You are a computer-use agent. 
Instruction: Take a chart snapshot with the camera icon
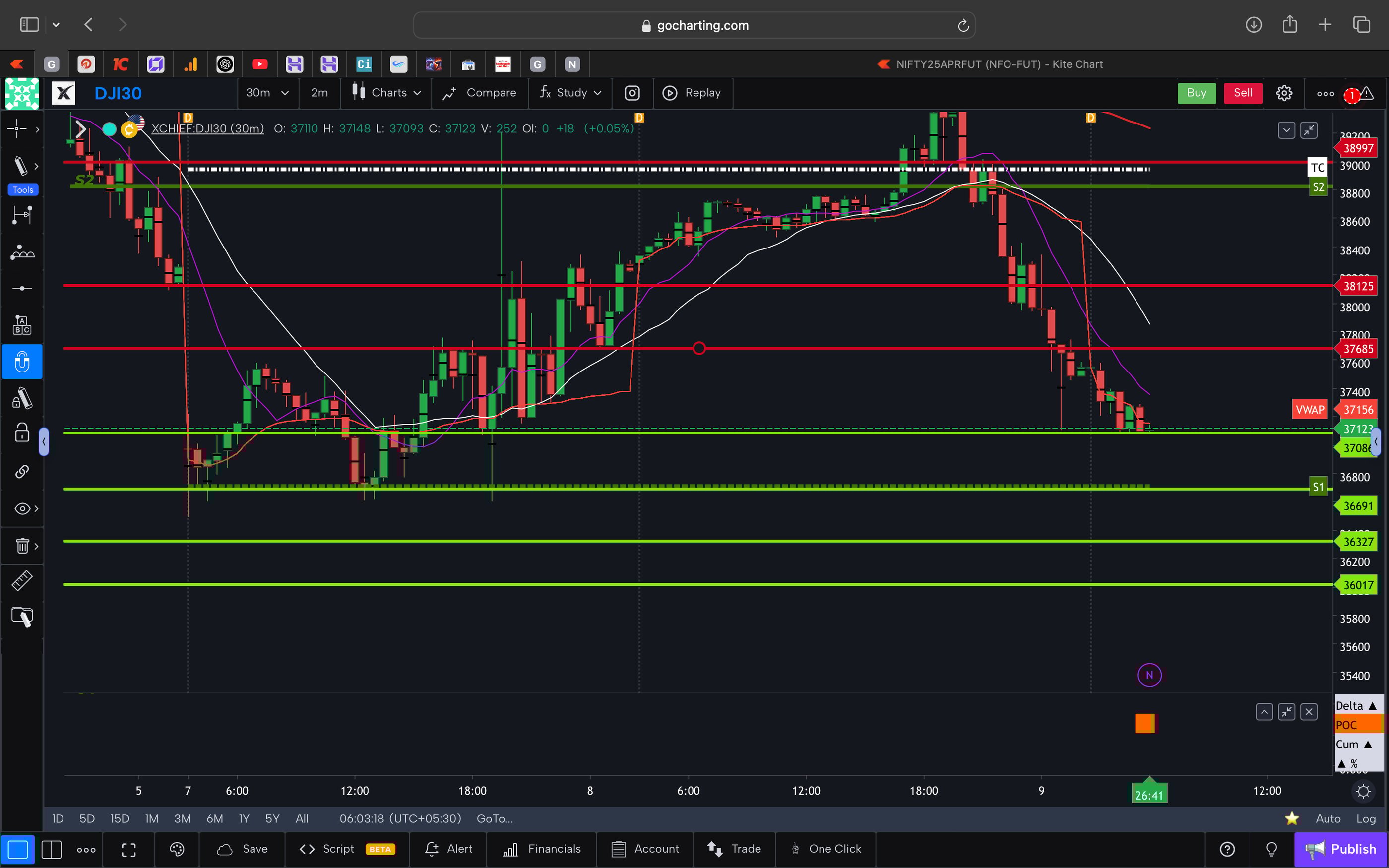pyautogui.click(x=632, y=93)
